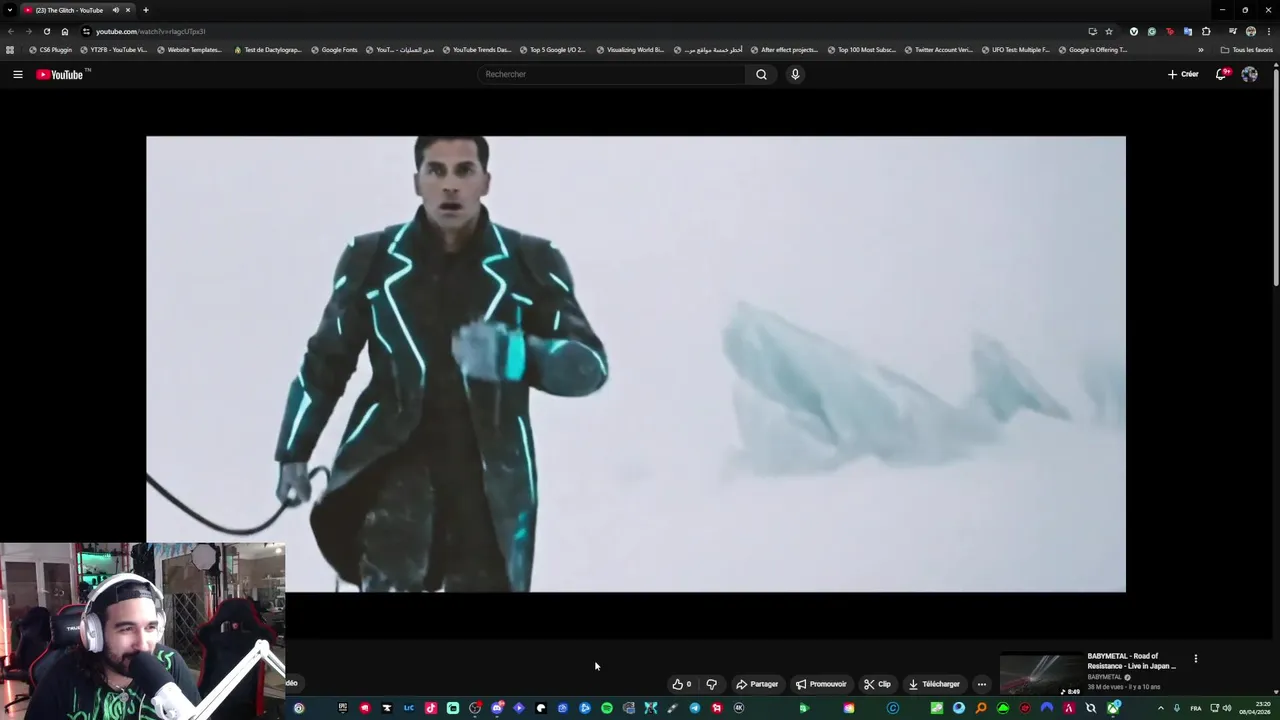Like the video with thumbs up
The image size is (1280, 720).
click(x=681, y=684)
